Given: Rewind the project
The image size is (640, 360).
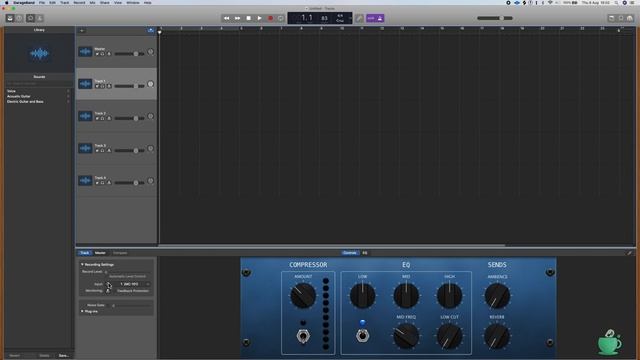Looking at the screenshot, I should [227, 18].
